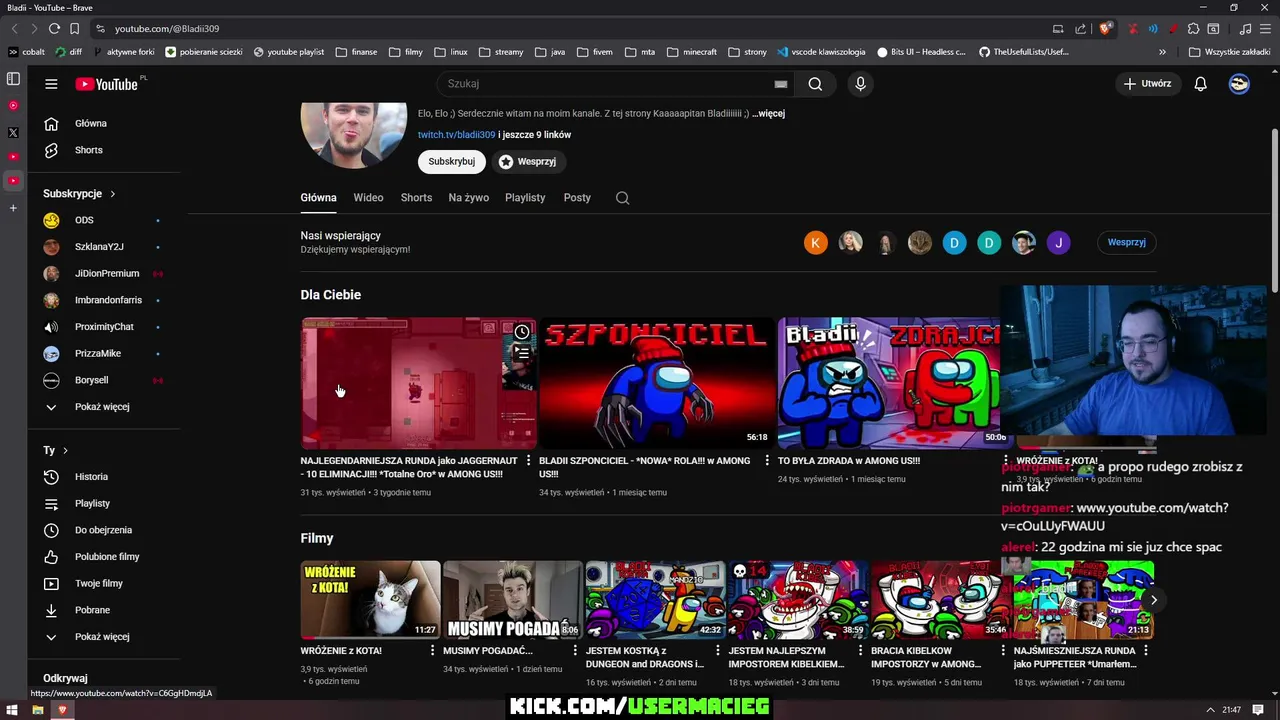Open supporter avatar with letter J
The width and height of the screenshot is (1280, 720).
coord(1058,242)
